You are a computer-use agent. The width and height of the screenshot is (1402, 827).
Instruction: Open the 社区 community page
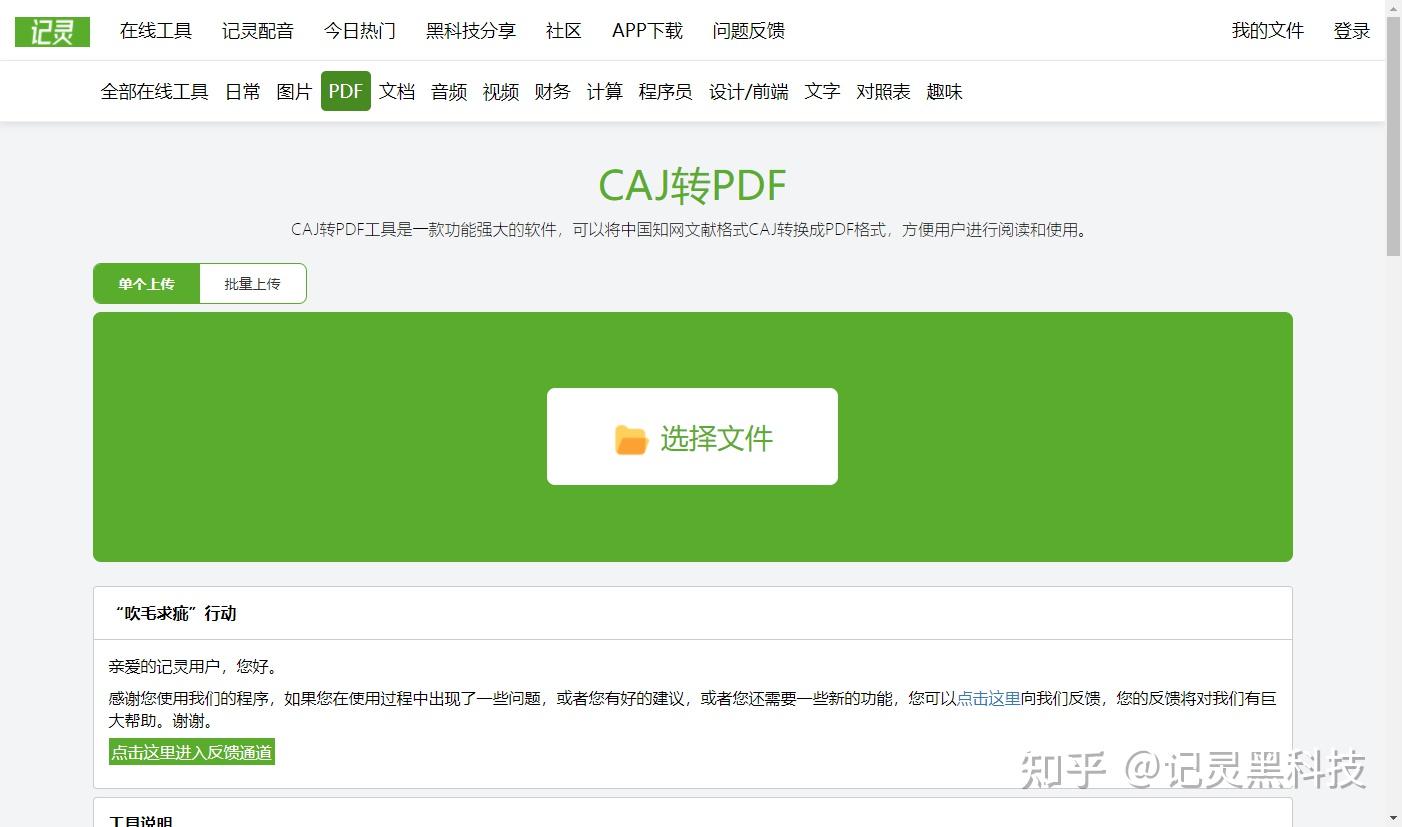563,30
